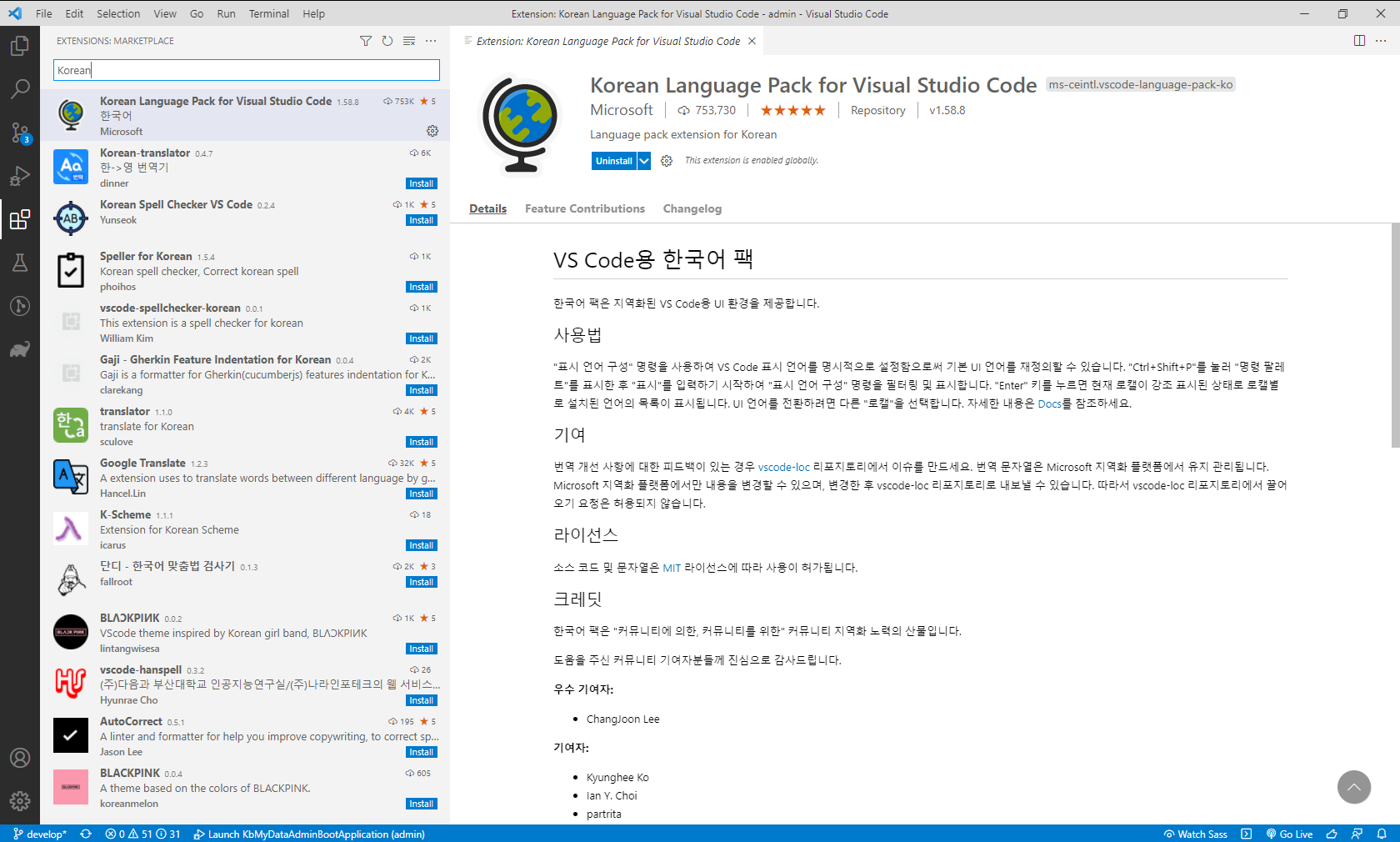Click the five-star rating in extension header
The height and width of the screenshot is (842, 1400).
click(x=792, y=110)
